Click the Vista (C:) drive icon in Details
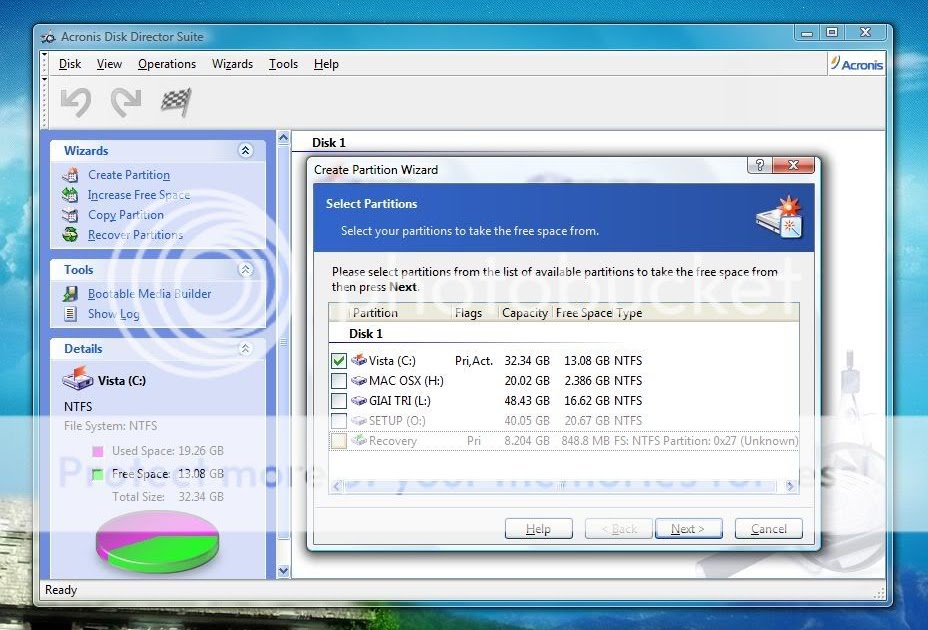The height and width of the screenshot is (630, 928). [78, 379]
